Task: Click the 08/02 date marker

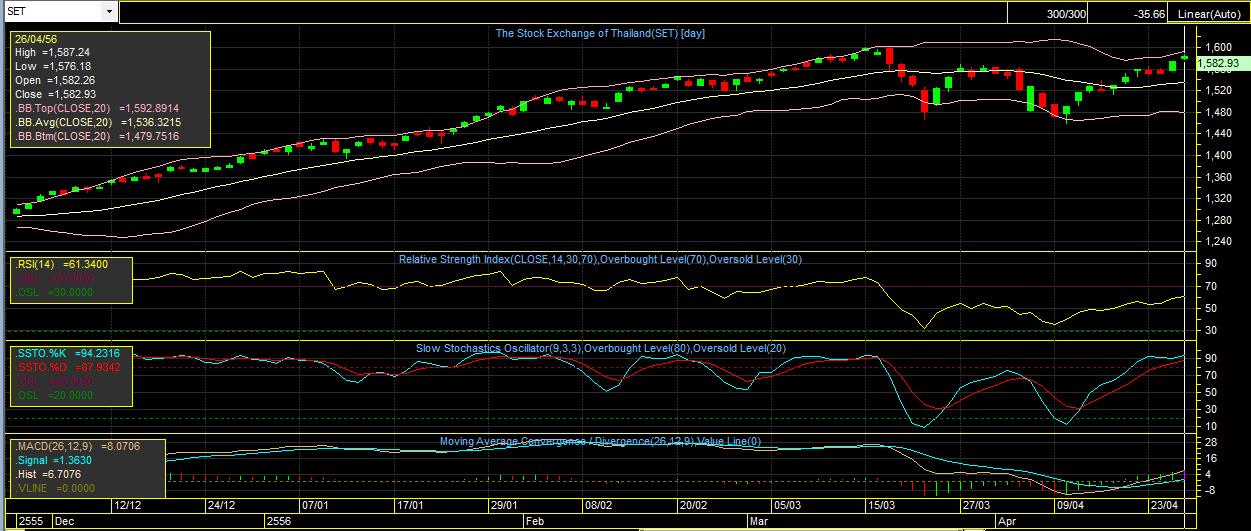Action: click(597, 506)
